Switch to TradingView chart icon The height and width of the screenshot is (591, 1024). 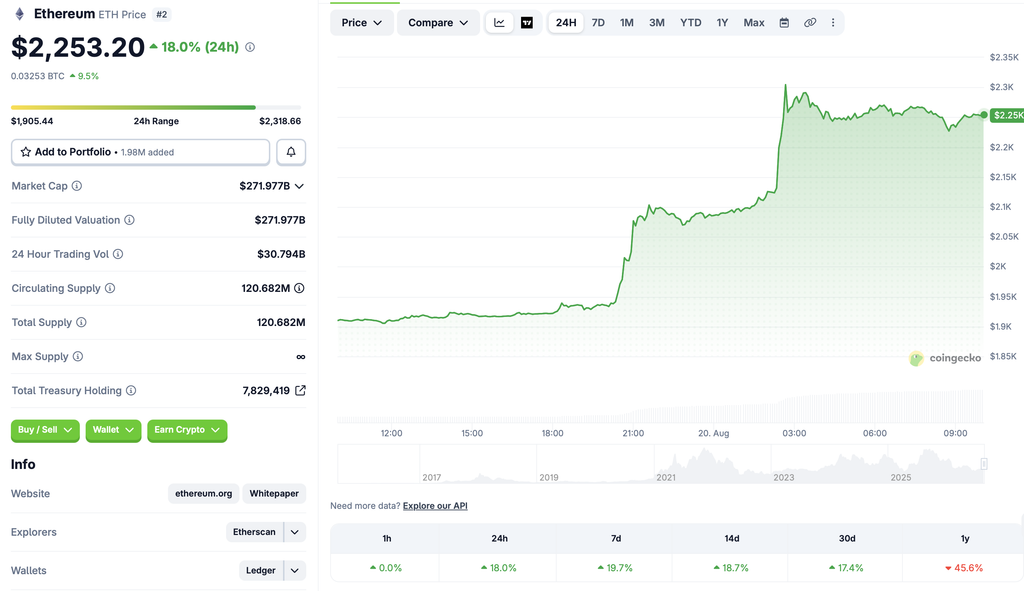coord(527,23)
